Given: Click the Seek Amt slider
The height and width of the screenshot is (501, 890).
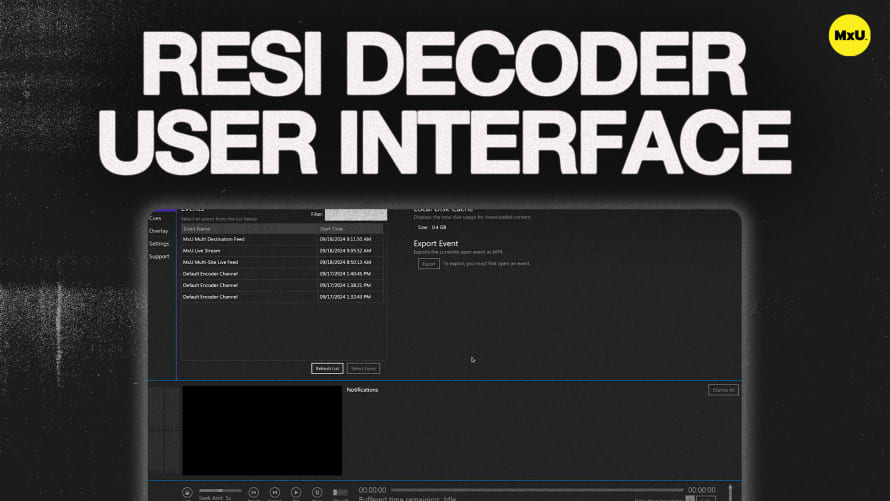Looking at the screenshot, I should pyautogui.click(x=220, y=490).
